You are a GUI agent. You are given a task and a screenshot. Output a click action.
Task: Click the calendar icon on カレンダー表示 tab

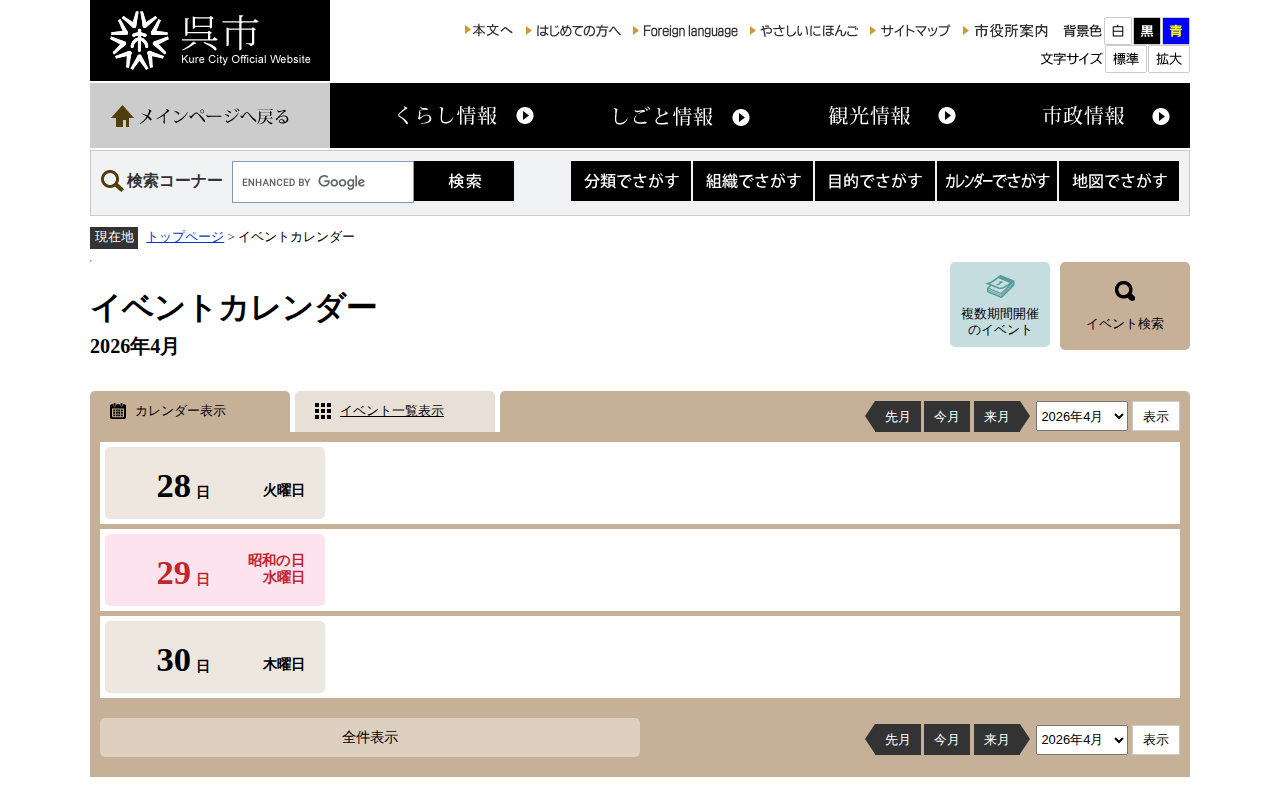click(118, 411)
